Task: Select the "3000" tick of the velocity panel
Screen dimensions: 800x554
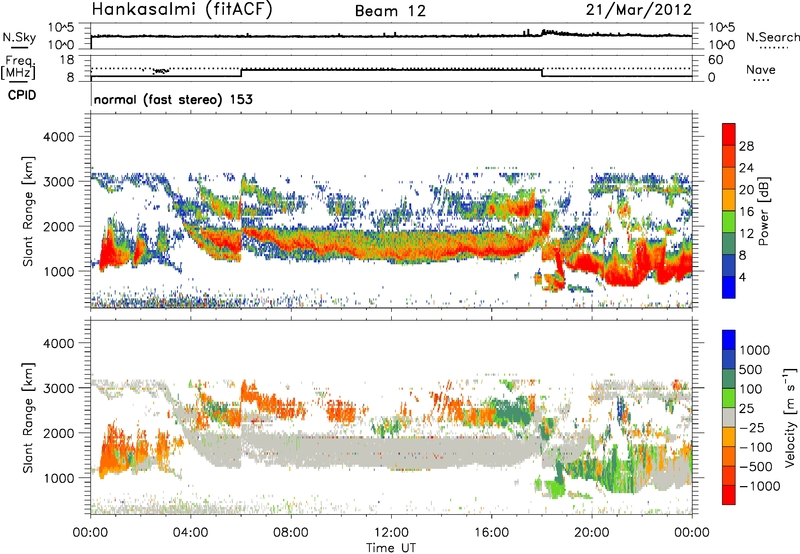Action: [x=58, y=388]
